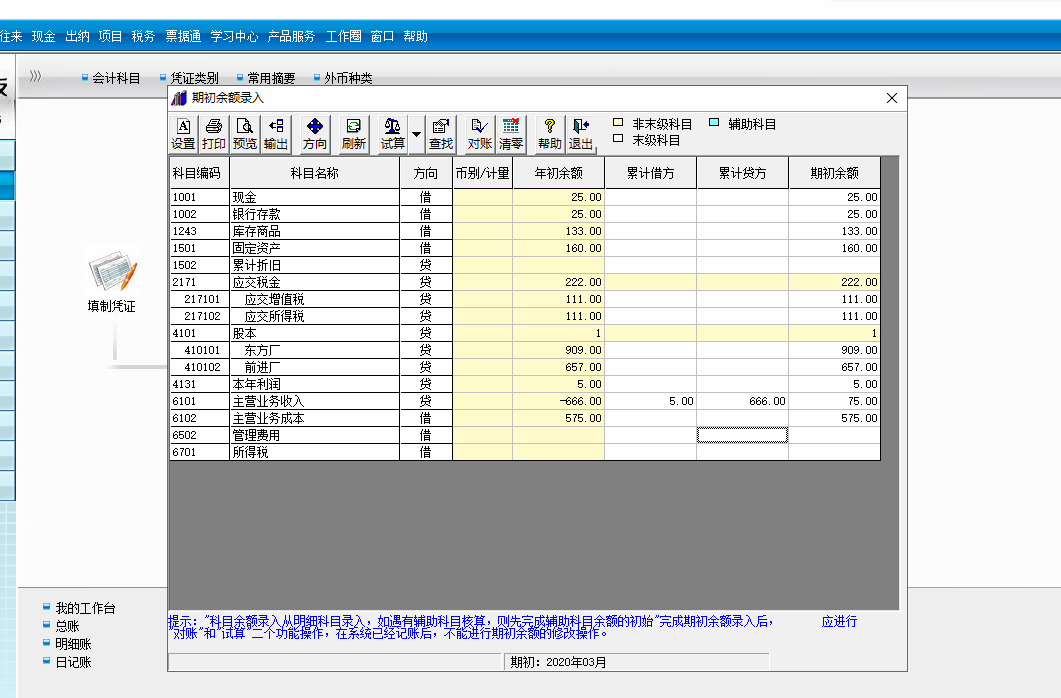
Task: Click the 科目名称 column header
Action: [315, 172]
